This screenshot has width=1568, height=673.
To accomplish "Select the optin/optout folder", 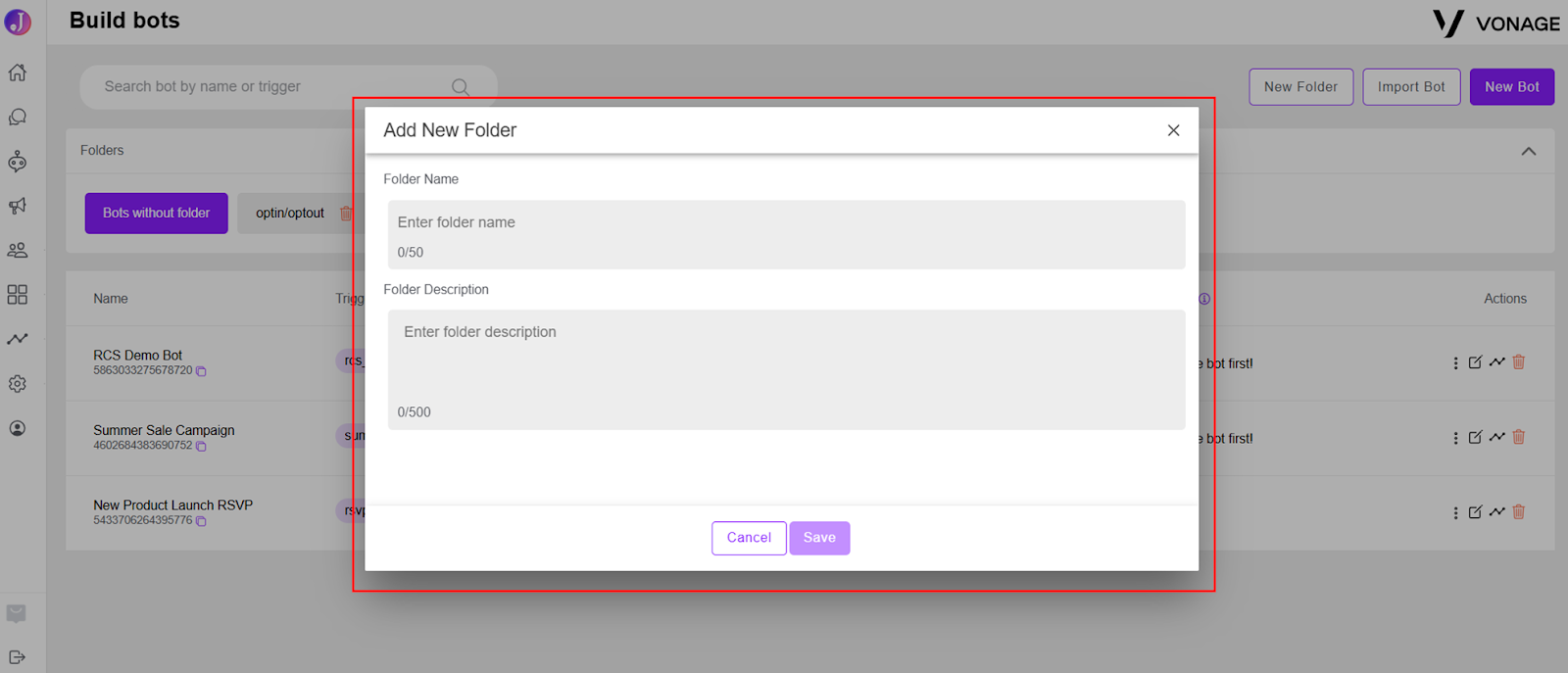I will point(290,214).
